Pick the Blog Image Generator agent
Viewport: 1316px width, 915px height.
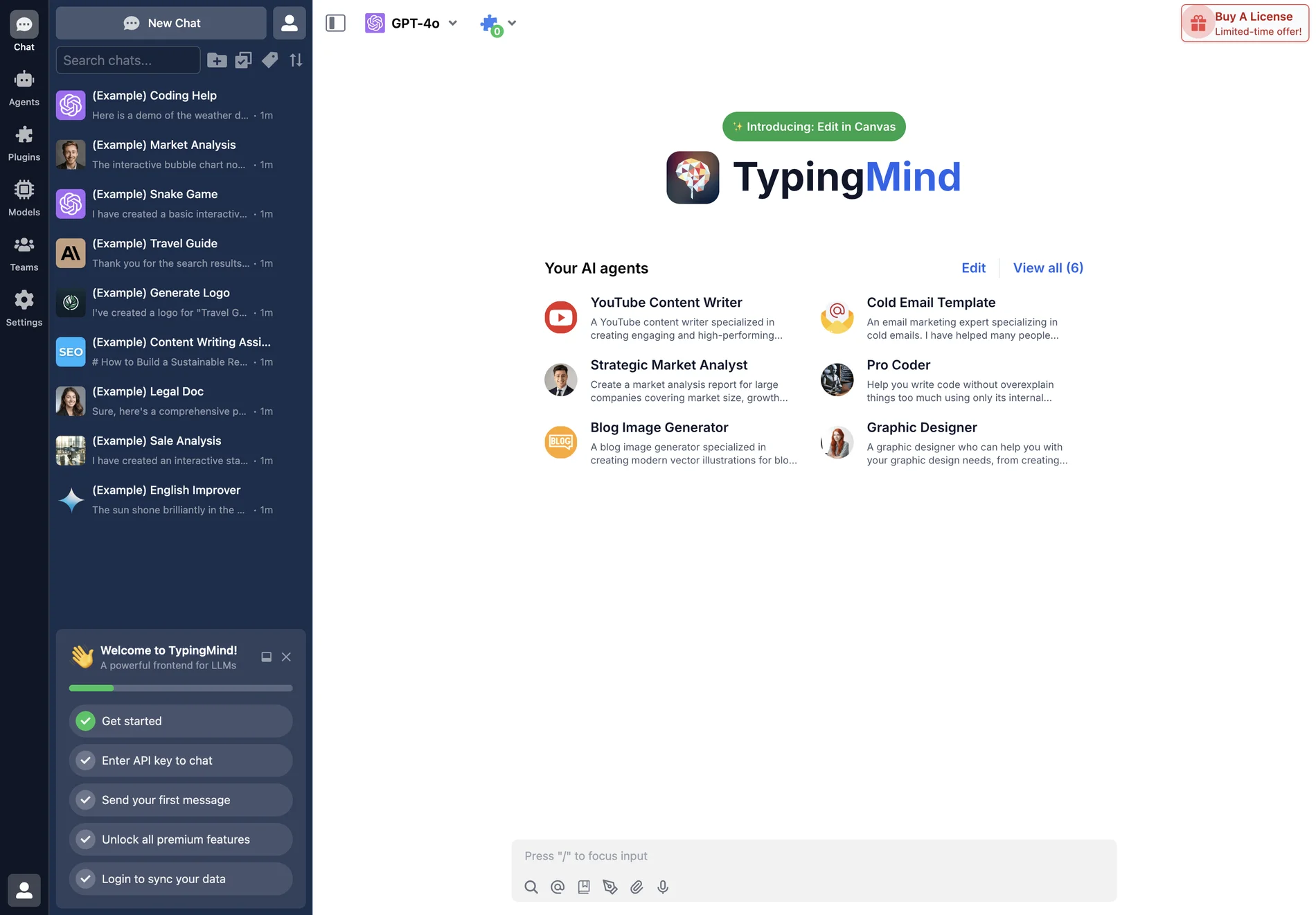point(670,443)
